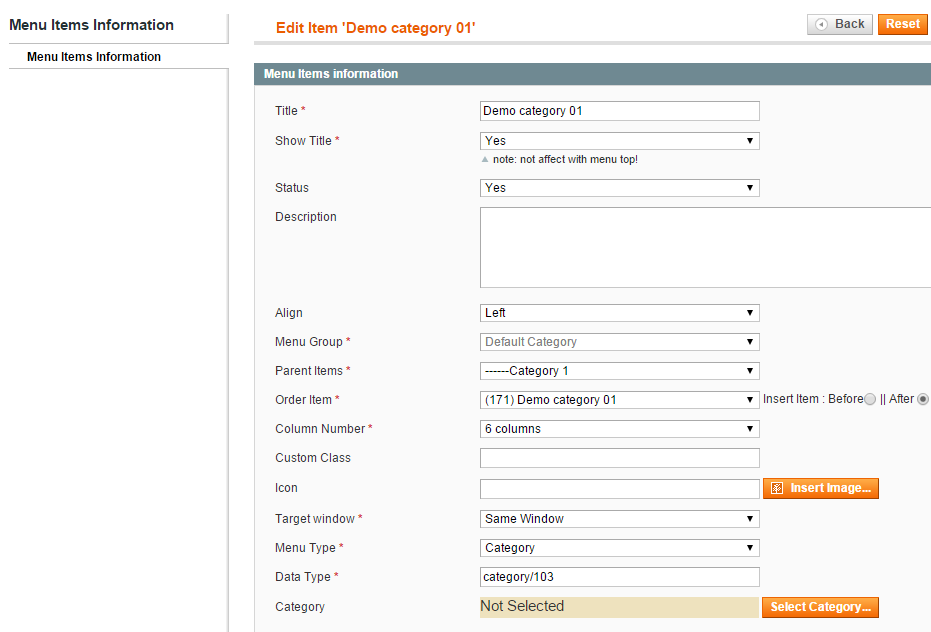
Task: Click the Back arrow icon
Action: 821,24
